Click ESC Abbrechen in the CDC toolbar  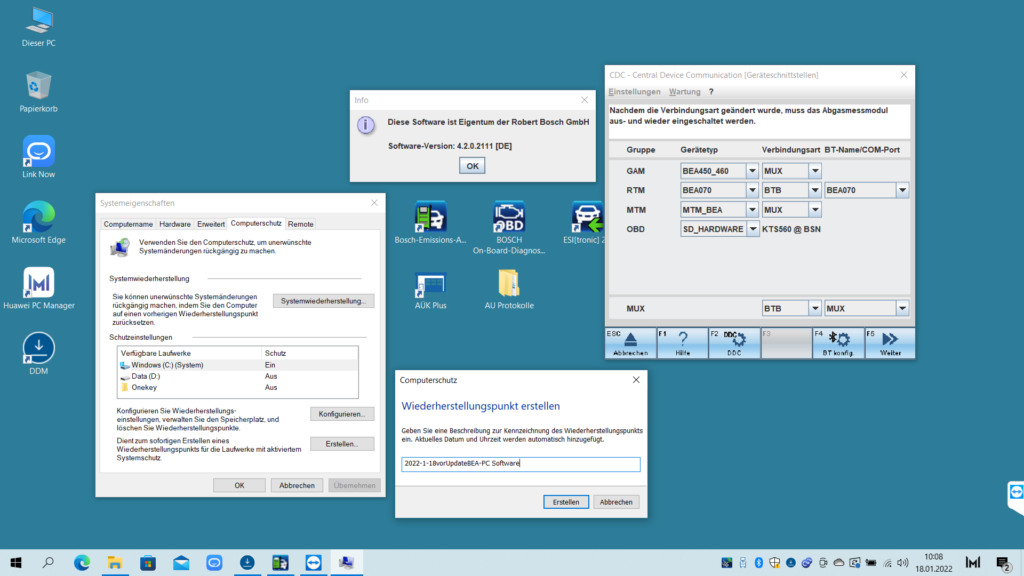(x=630, y=343)
